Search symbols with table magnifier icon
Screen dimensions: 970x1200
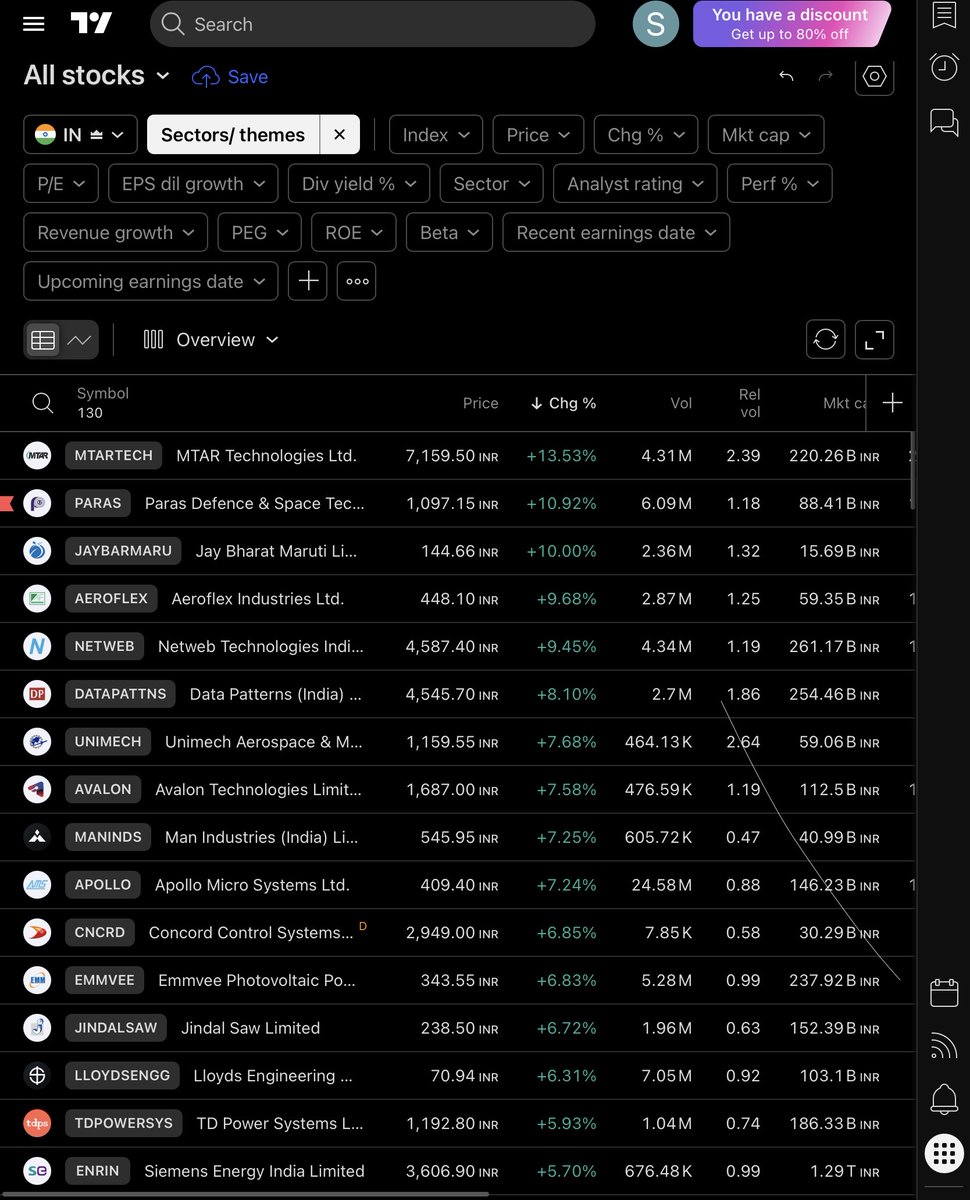tap(42, 403)
